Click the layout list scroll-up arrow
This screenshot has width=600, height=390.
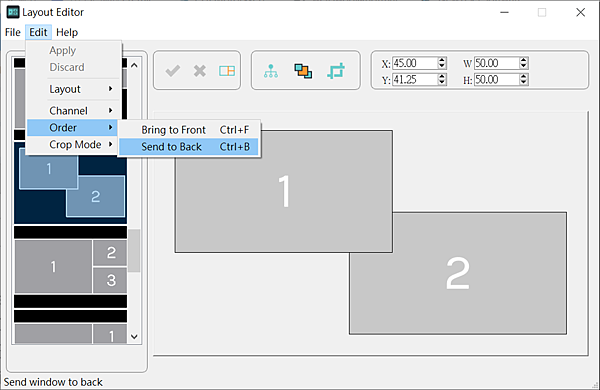point(134,65)
